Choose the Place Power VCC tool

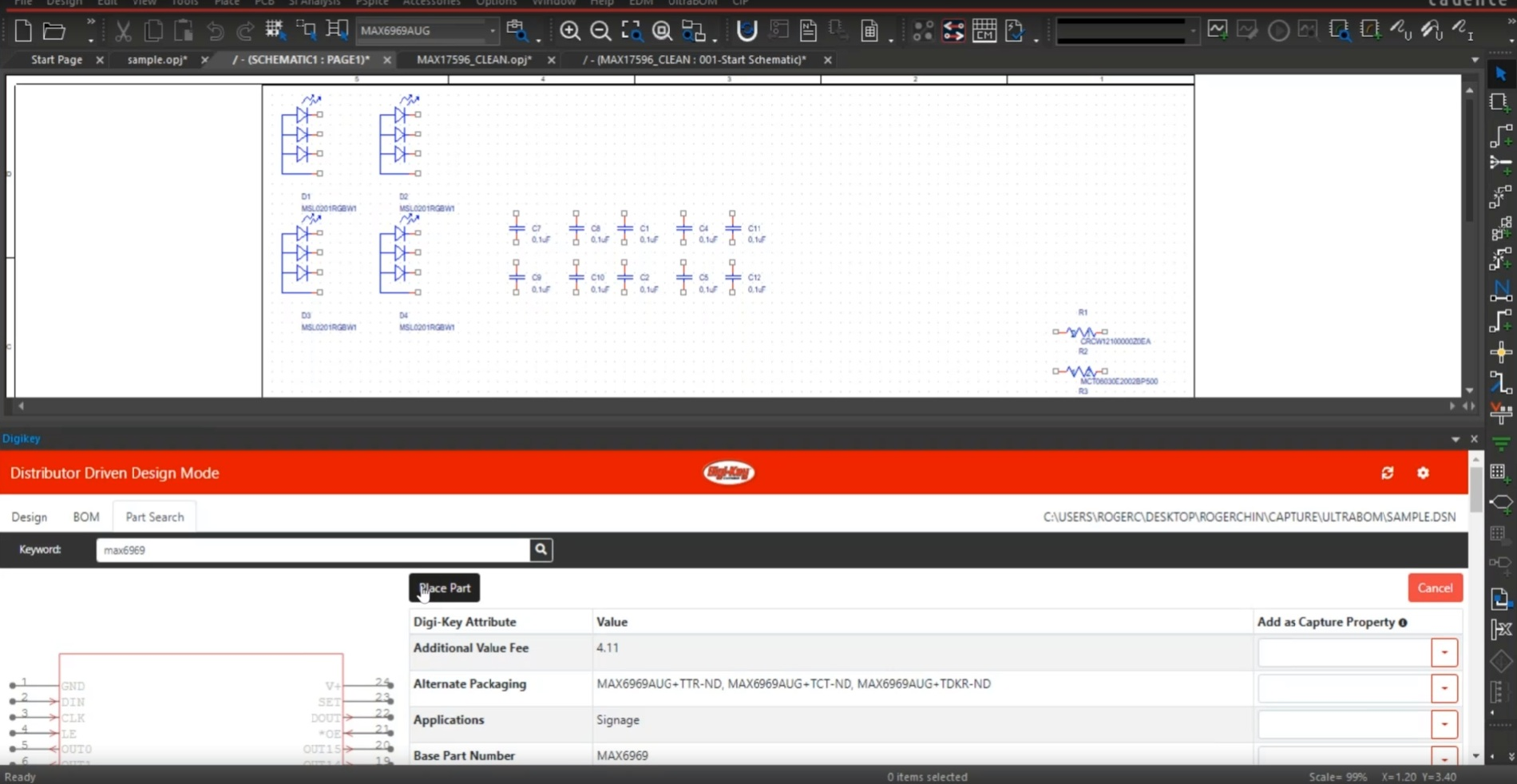point(1501,414)
